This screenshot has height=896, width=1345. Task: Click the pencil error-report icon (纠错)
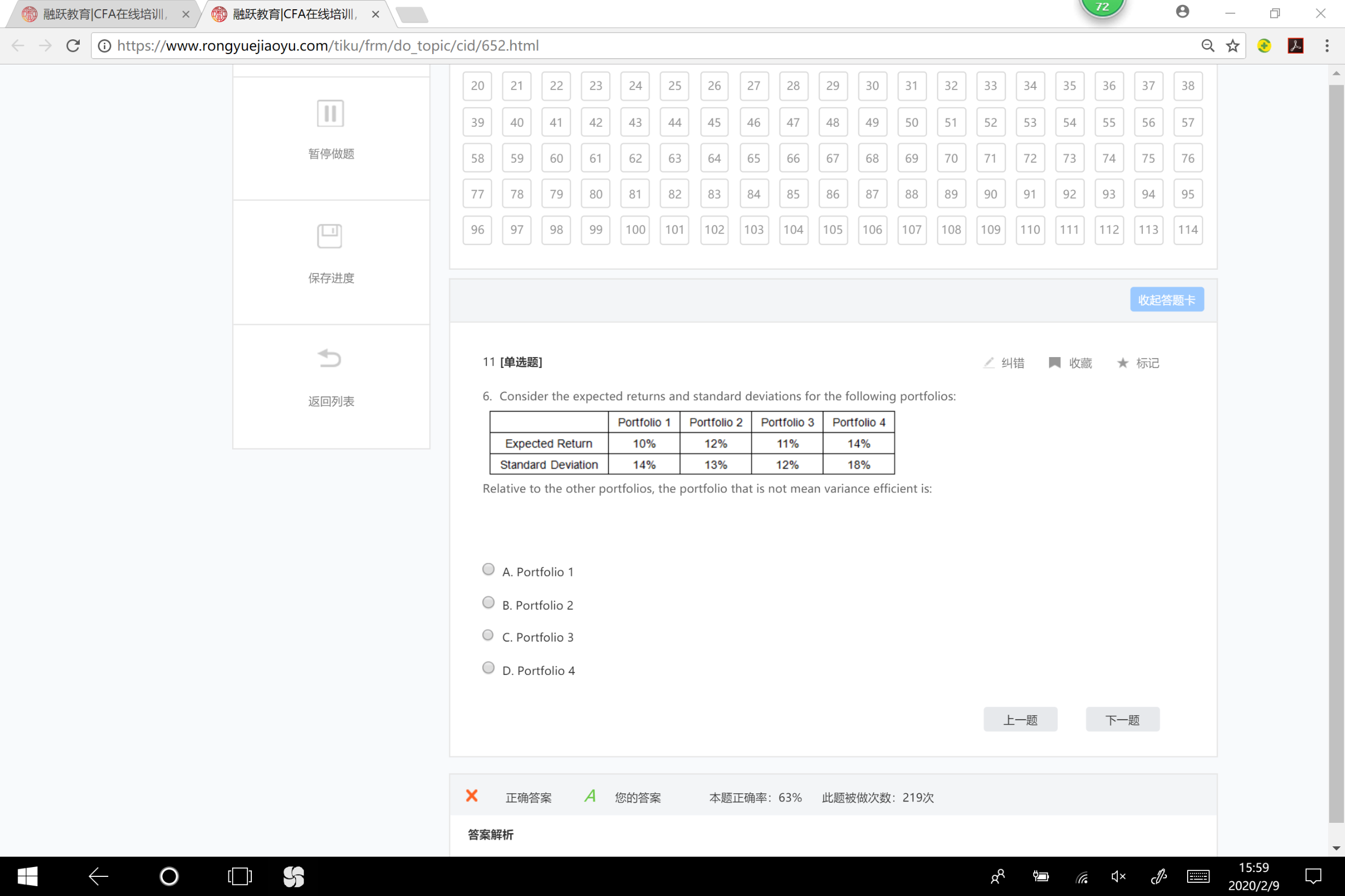(988, 363)
